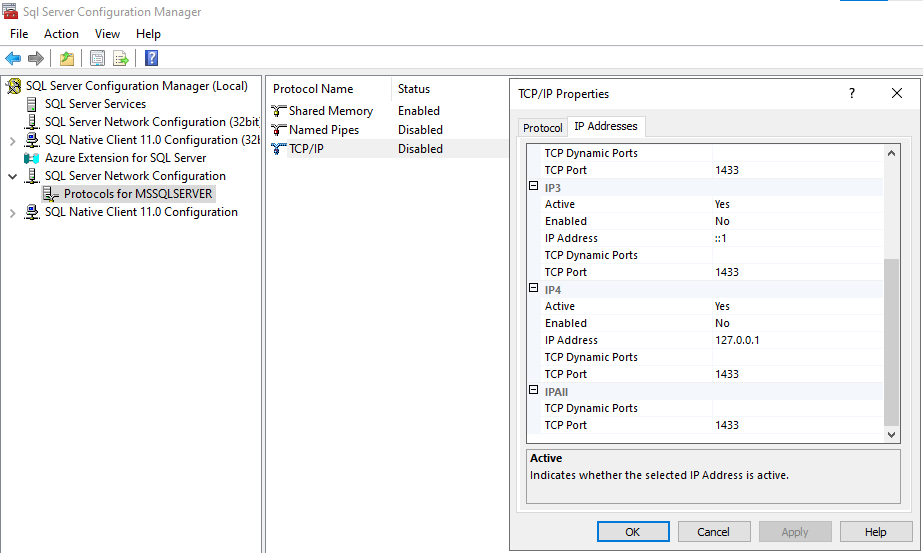923x553 pixels.
Task: Click IPAll TCP Port field 1433
Action: click(798, 425)
